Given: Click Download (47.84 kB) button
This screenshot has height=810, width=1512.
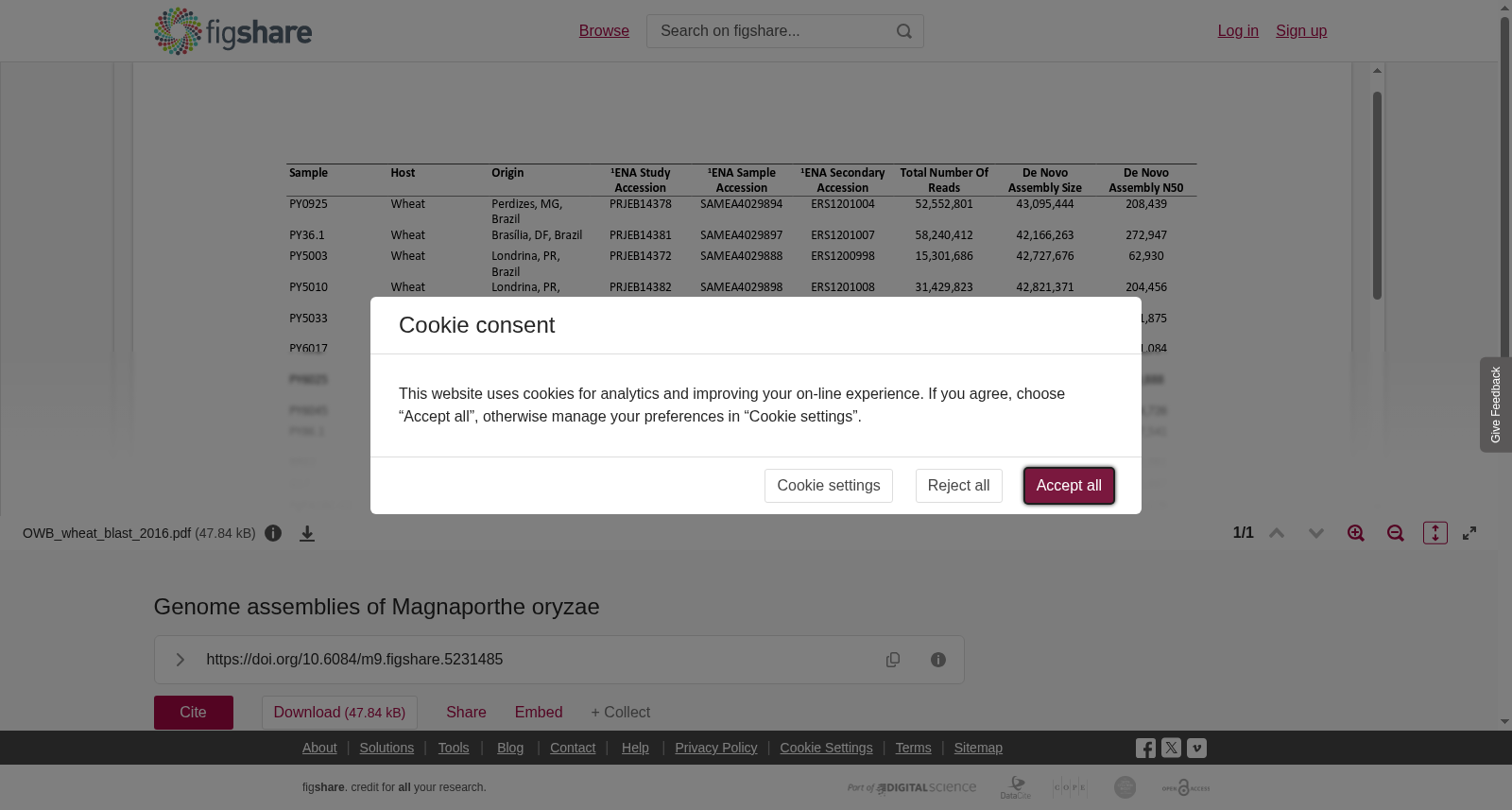Looking at the screenshot, I should (x=339, y=713).
